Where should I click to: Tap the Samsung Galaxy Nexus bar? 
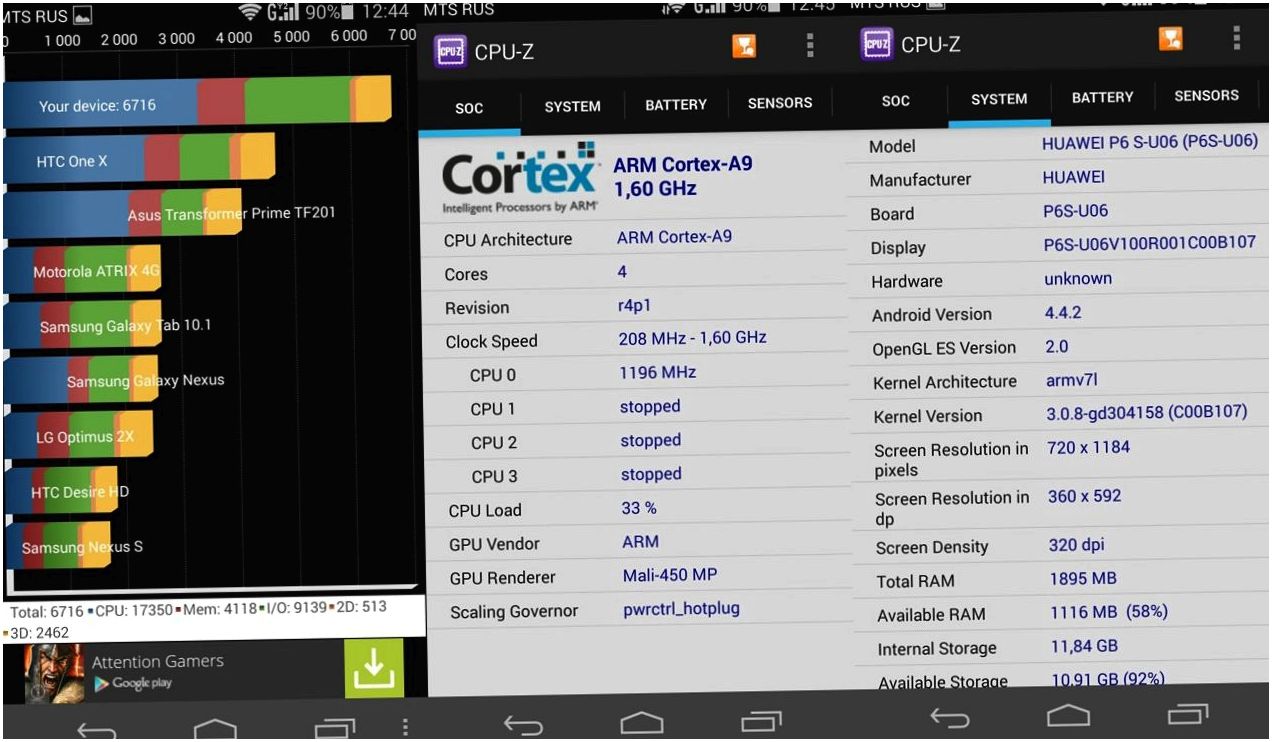point(82,380)
